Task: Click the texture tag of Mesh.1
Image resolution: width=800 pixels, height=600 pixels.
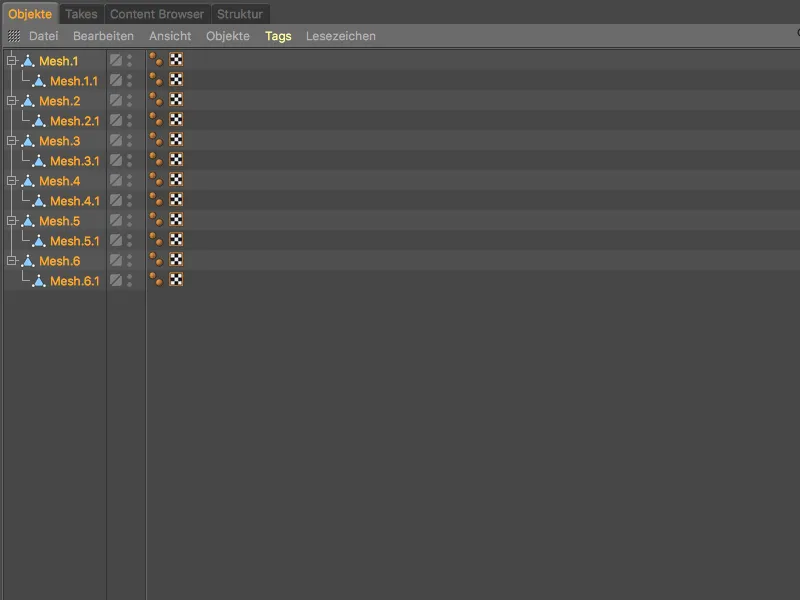Action: tap(176, 60)
